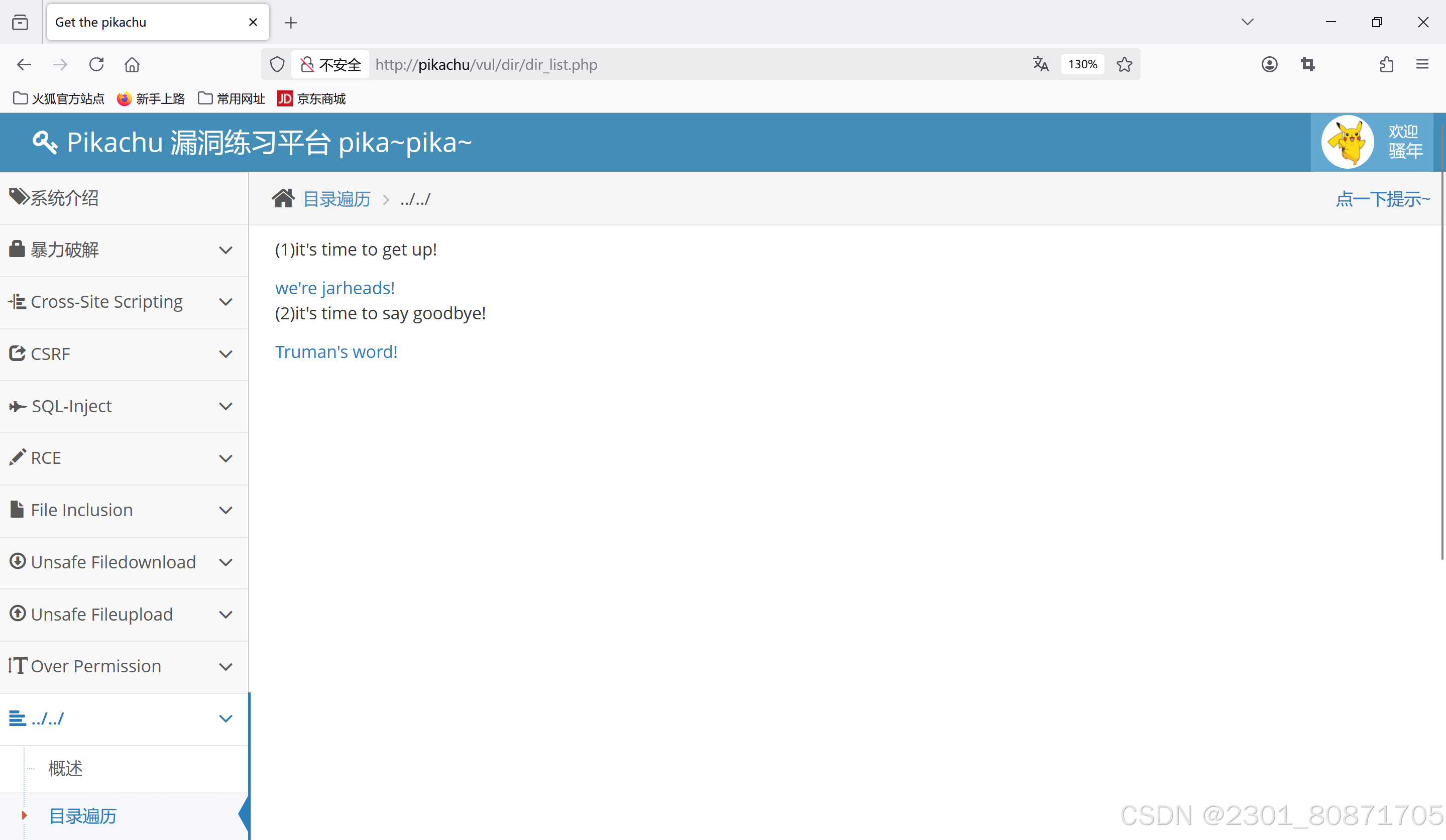Open the 京东商城 bookmark
1446x840 pixels.
click(311, 99)
